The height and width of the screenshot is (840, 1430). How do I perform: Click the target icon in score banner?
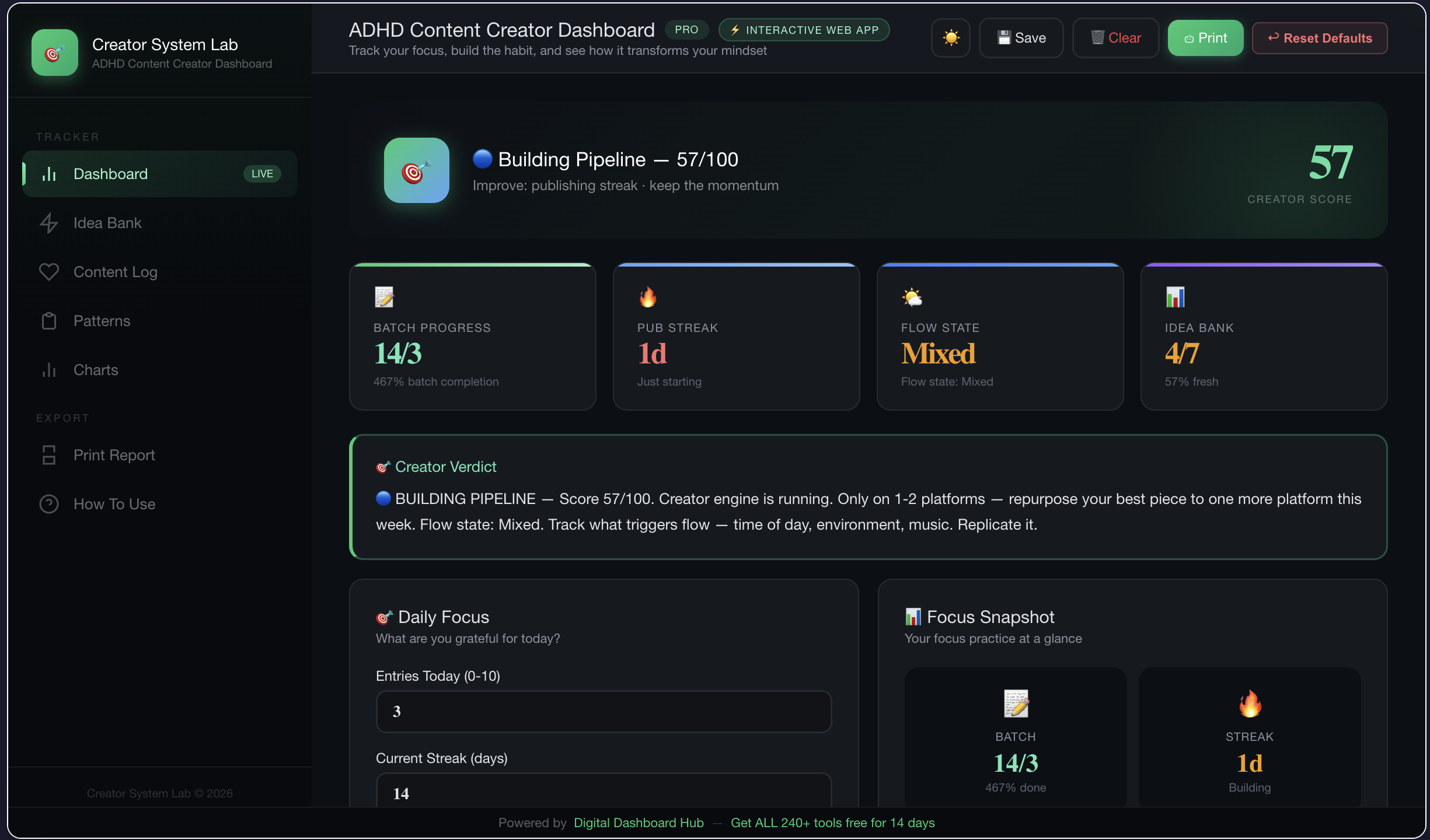coord(416,170)
